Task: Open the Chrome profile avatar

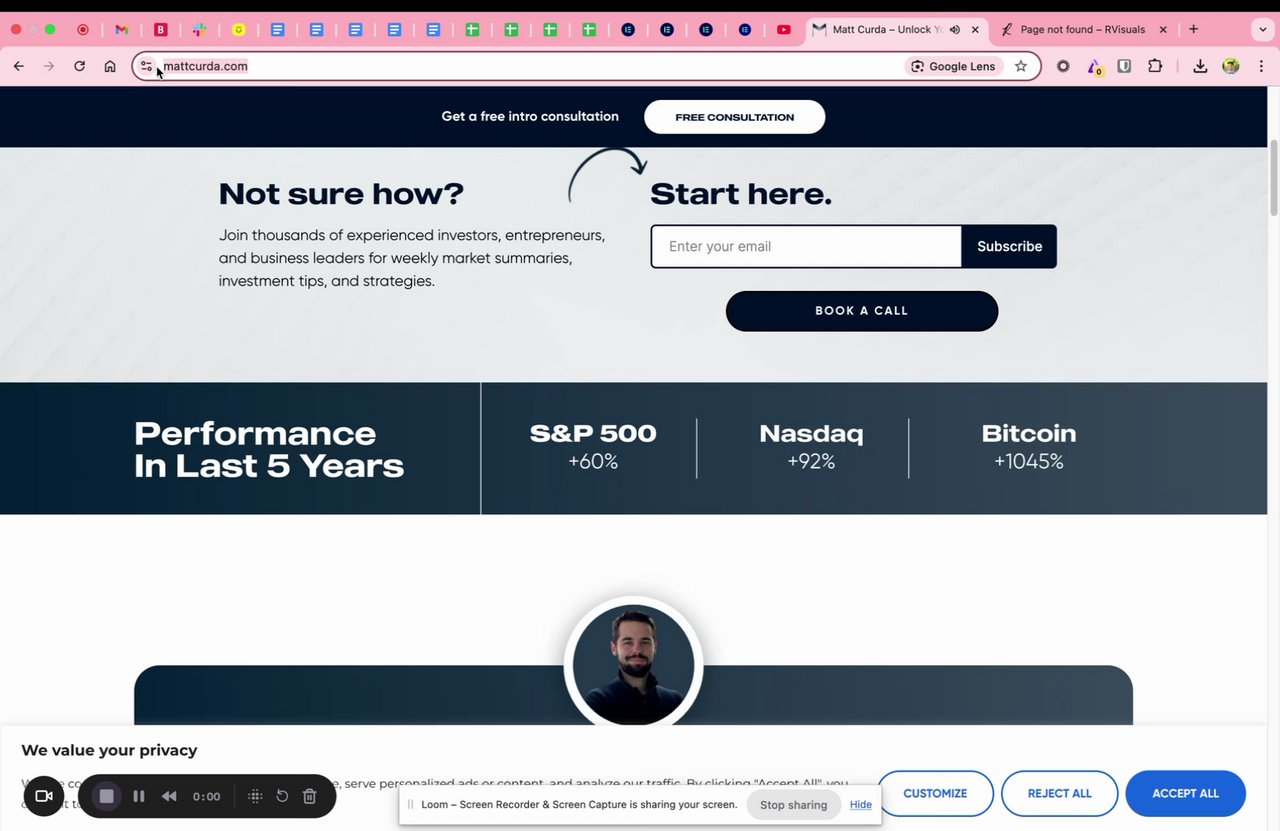Action: pyautogui.click(x=1231, y=66)
